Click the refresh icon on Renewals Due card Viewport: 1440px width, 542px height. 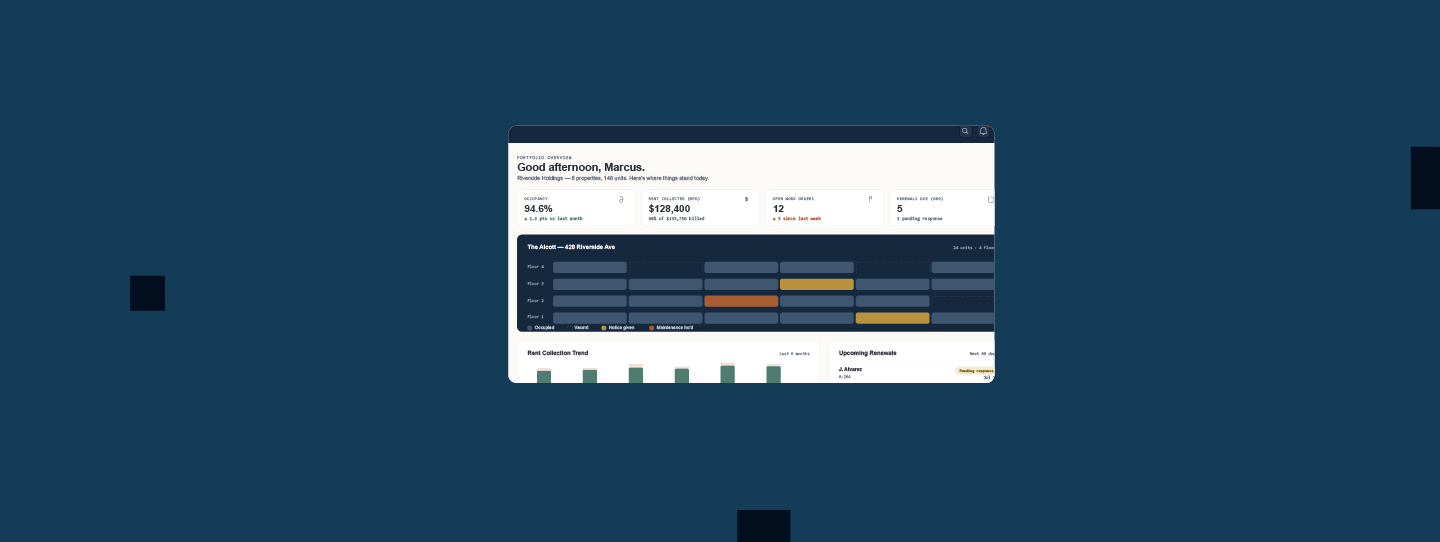click(991, 199)
